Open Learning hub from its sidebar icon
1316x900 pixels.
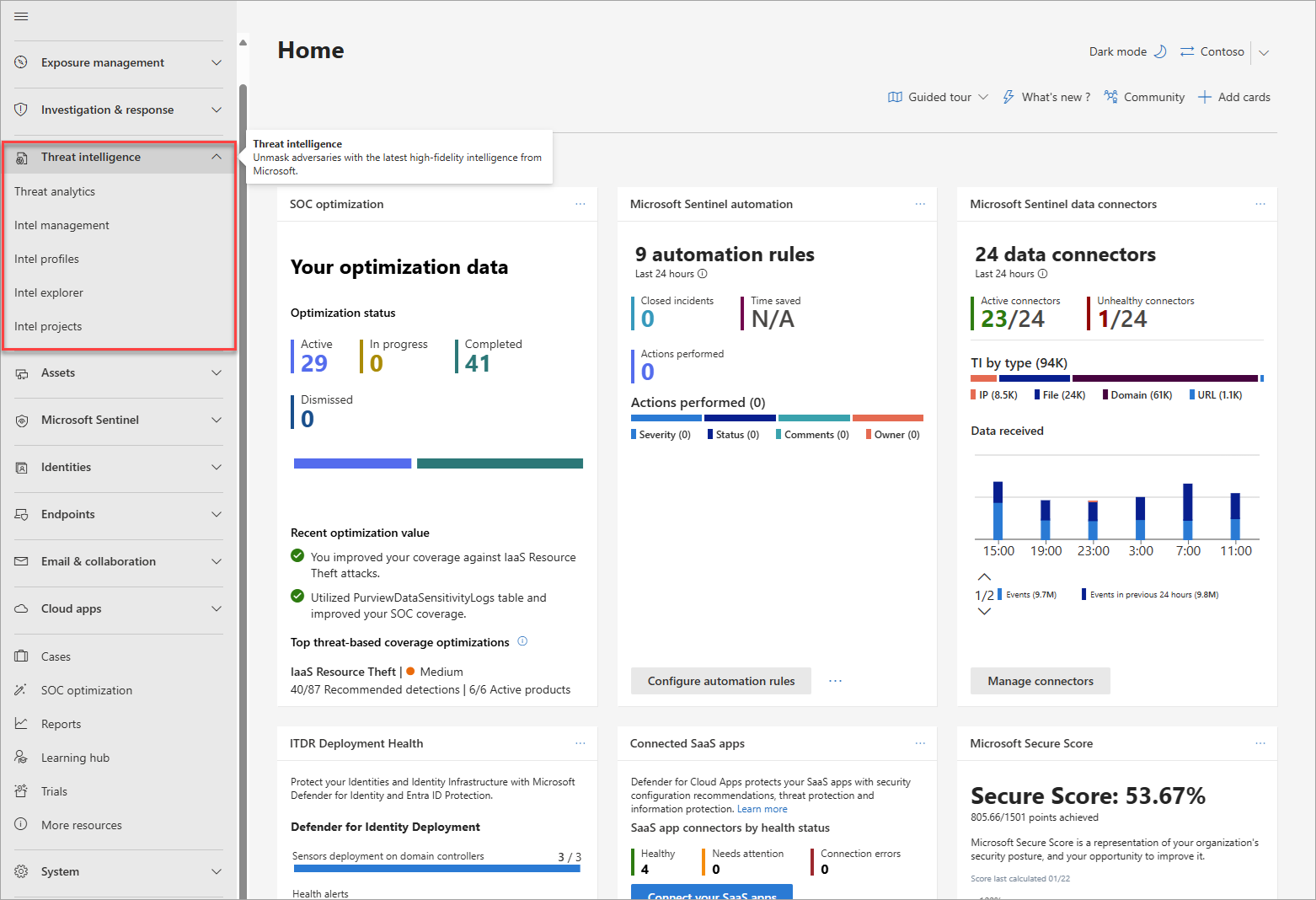(x=21, y=758)
